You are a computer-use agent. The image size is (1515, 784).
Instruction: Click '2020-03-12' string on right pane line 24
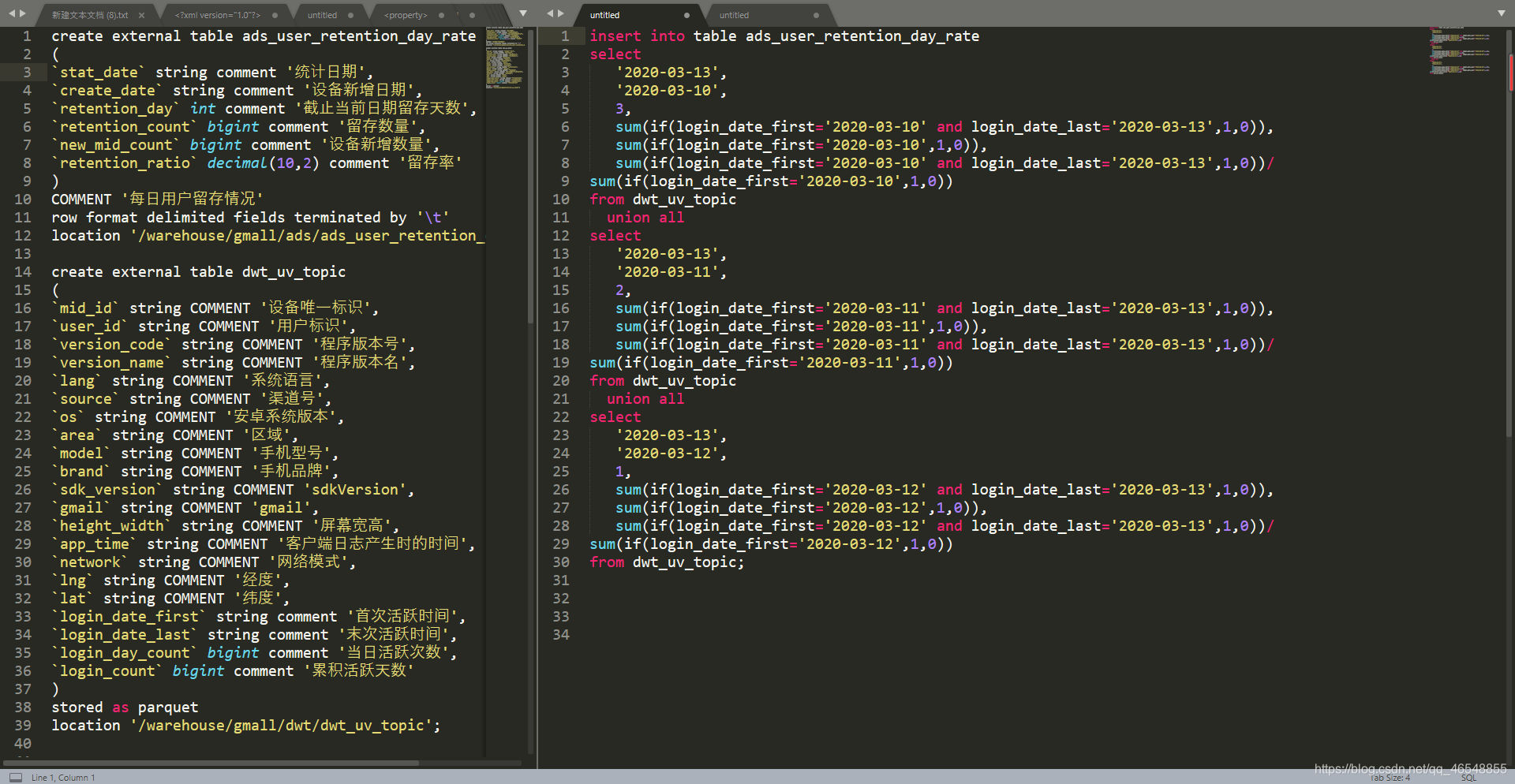[x=668, y=454]
